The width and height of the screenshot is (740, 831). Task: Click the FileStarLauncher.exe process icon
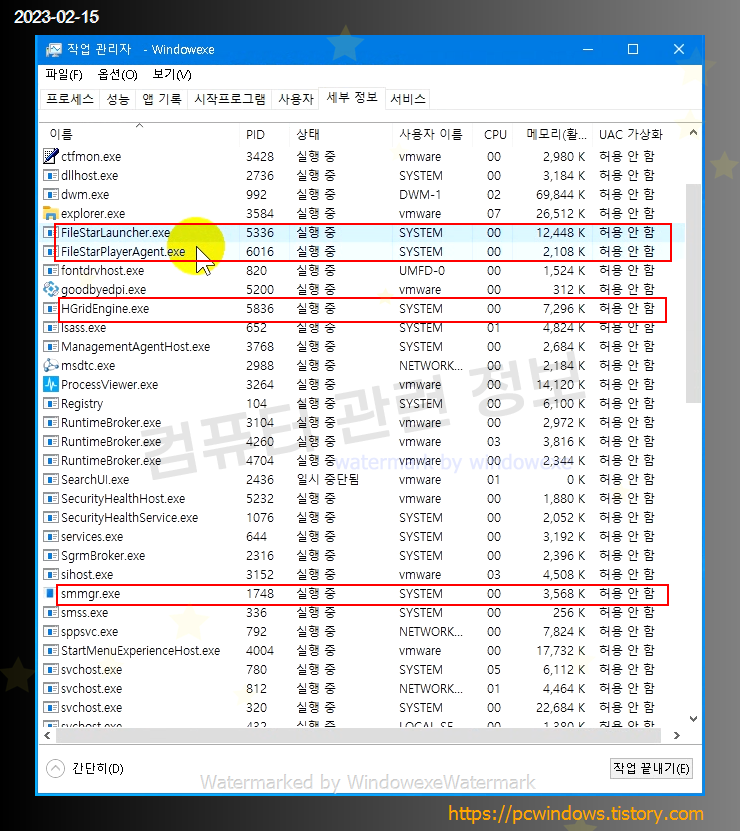click(x=50, y=233)
